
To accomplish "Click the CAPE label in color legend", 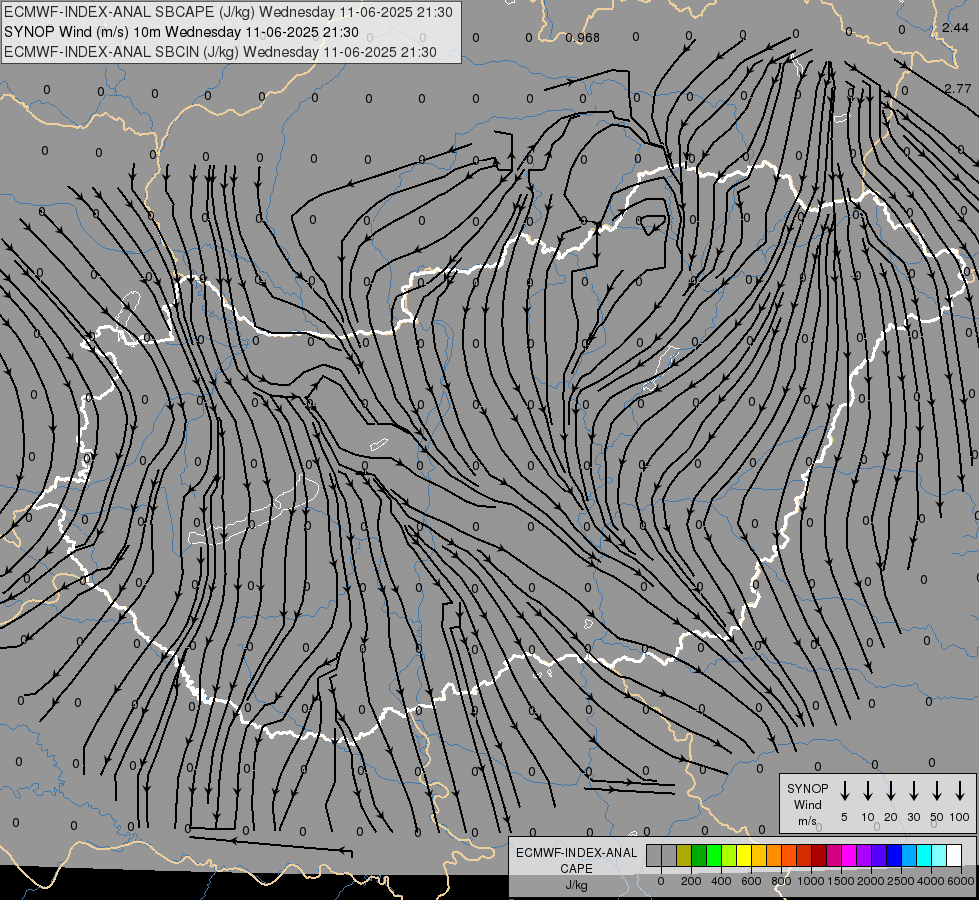I will [x=576, y=869].
